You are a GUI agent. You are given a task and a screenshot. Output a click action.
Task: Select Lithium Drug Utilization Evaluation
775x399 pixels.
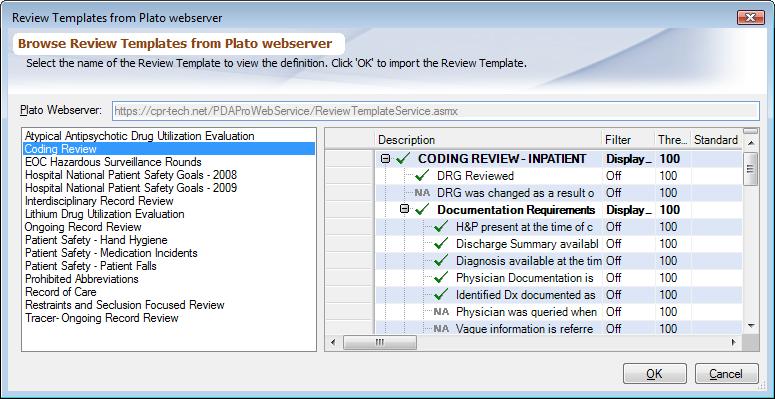105,214
